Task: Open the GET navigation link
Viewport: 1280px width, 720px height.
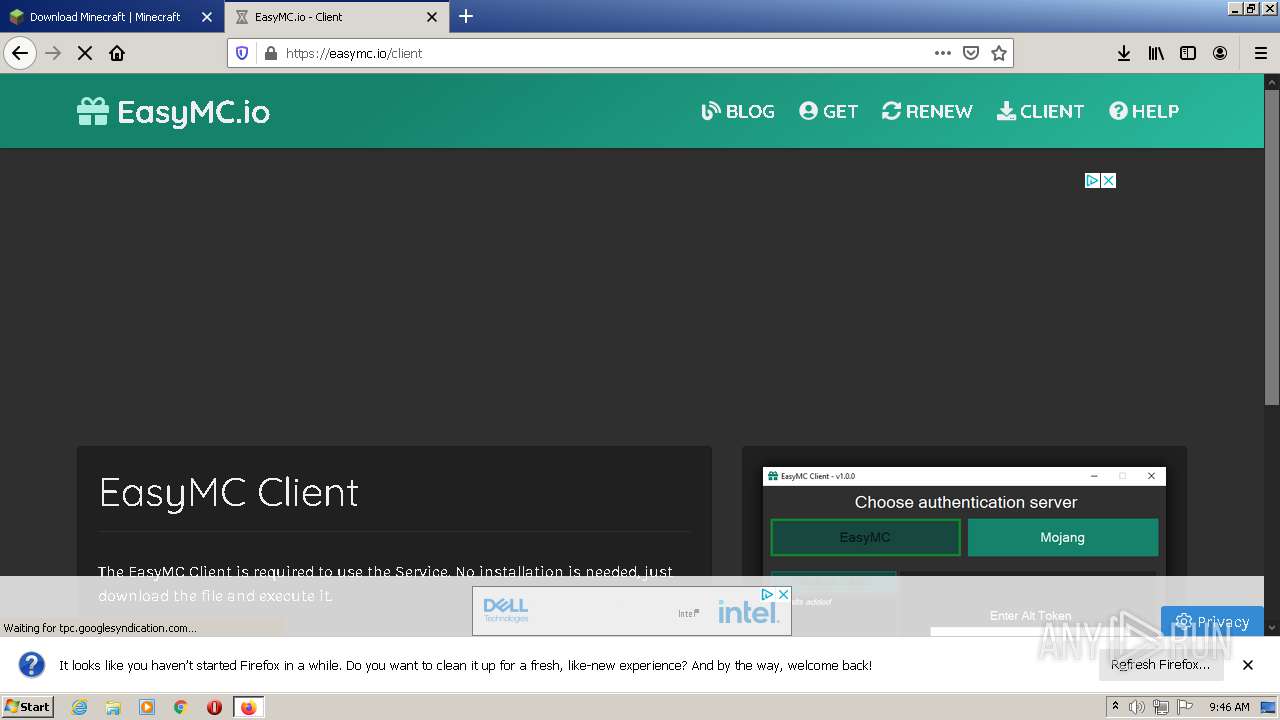Action: pyautogui.click(x=829, y=111)
